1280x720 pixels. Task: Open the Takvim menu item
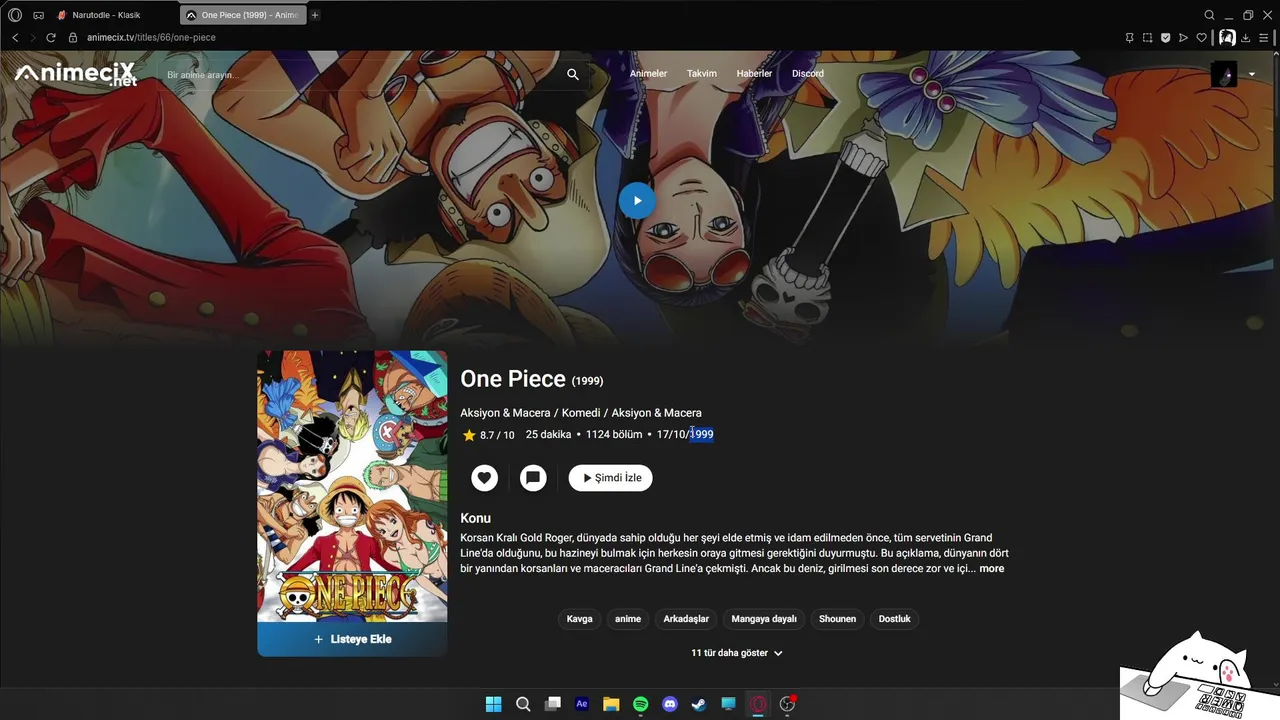(702, 74)
